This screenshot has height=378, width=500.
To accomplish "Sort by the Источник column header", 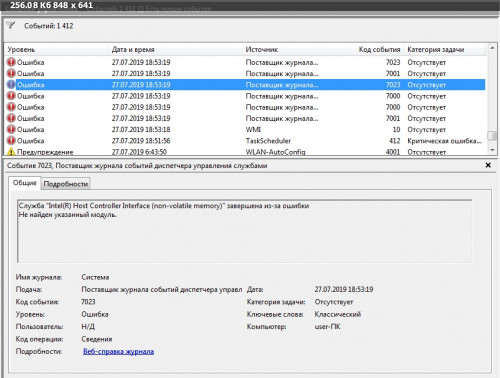I will click(x=283, y=50).
